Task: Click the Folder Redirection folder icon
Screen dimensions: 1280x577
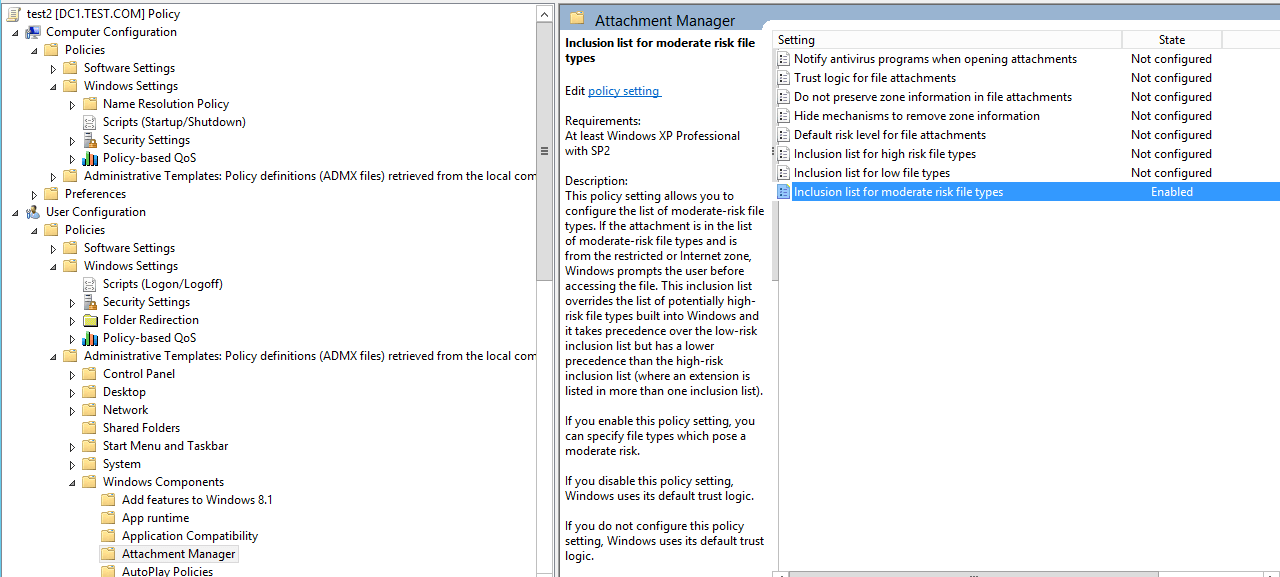Action: tap(89, 320)
